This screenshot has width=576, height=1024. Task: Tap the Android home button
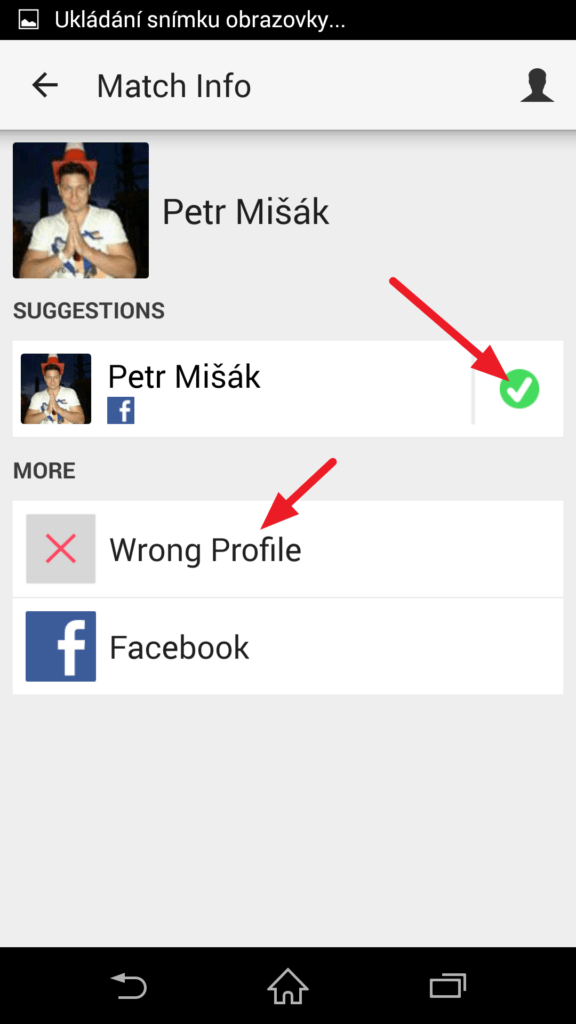click(288, 985)
